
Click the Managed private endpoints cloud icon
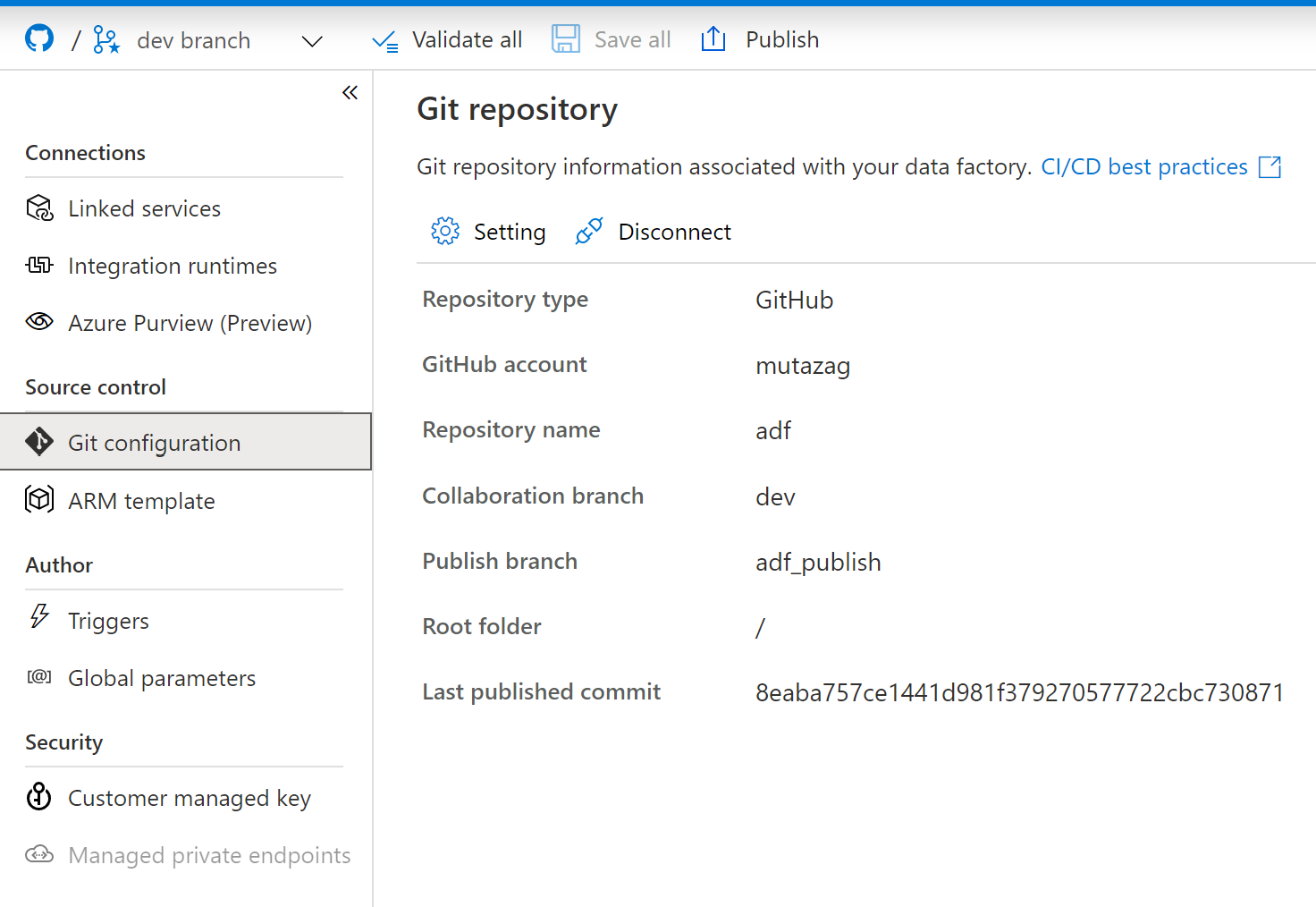pyautogui.click(x=39, y=854)
